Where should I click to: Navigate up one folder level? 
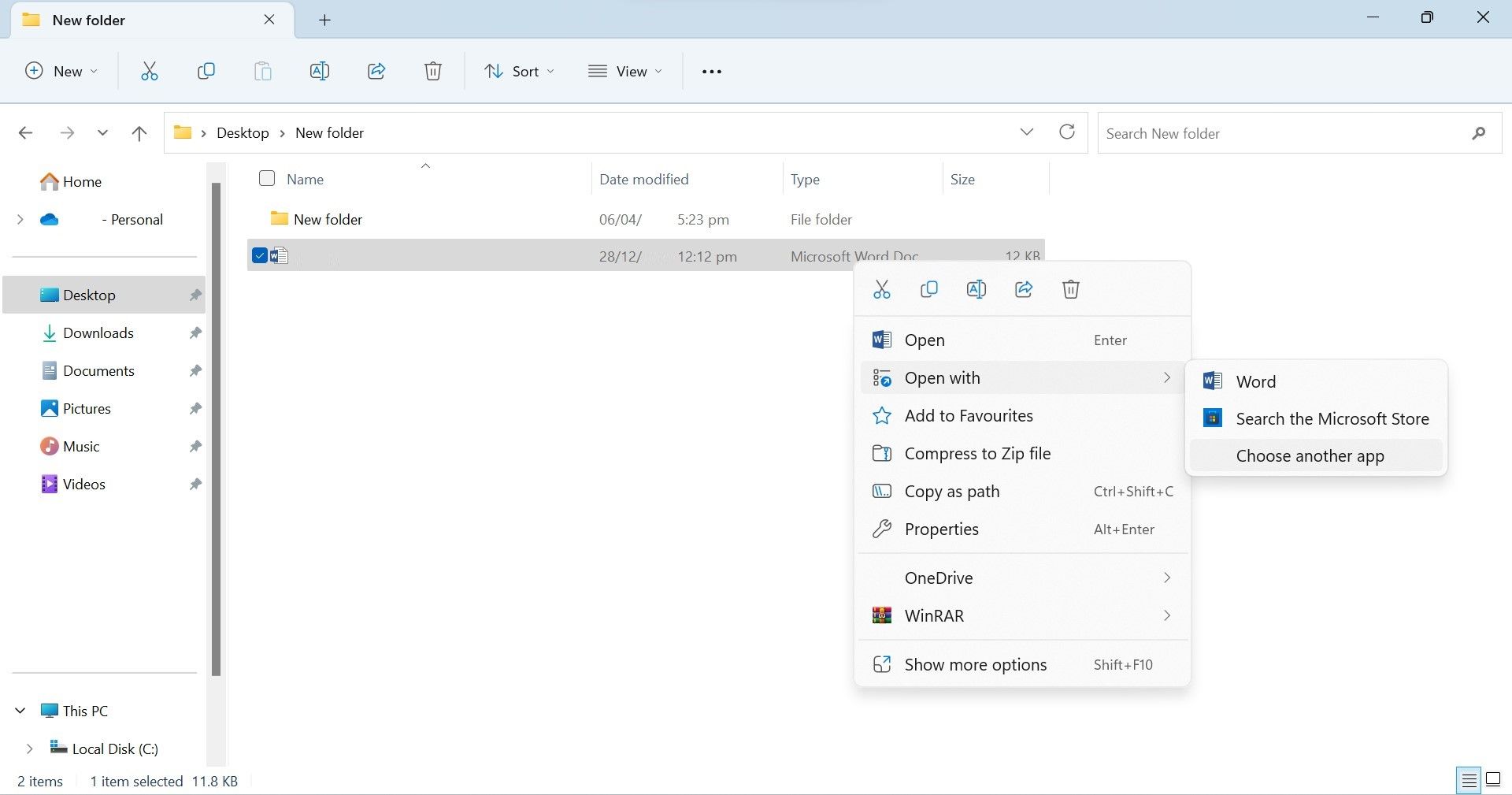click(x=139, y=133)
